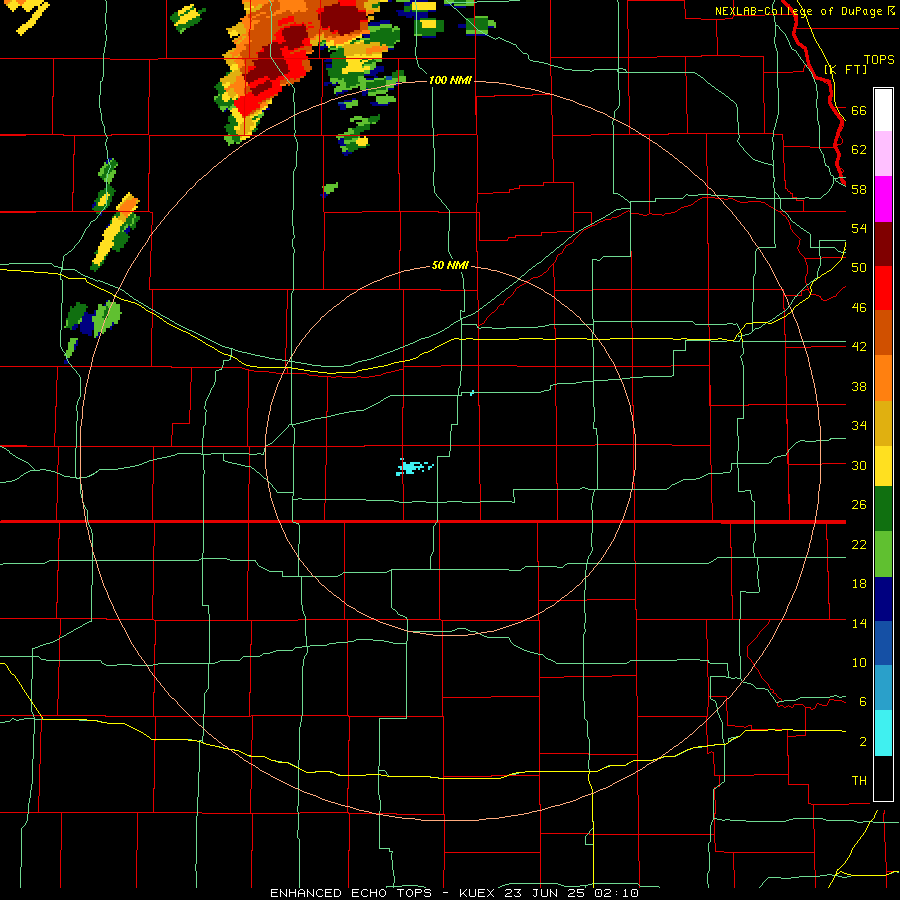Click the '50 NMI' range ring label

[x=450, y=265]
